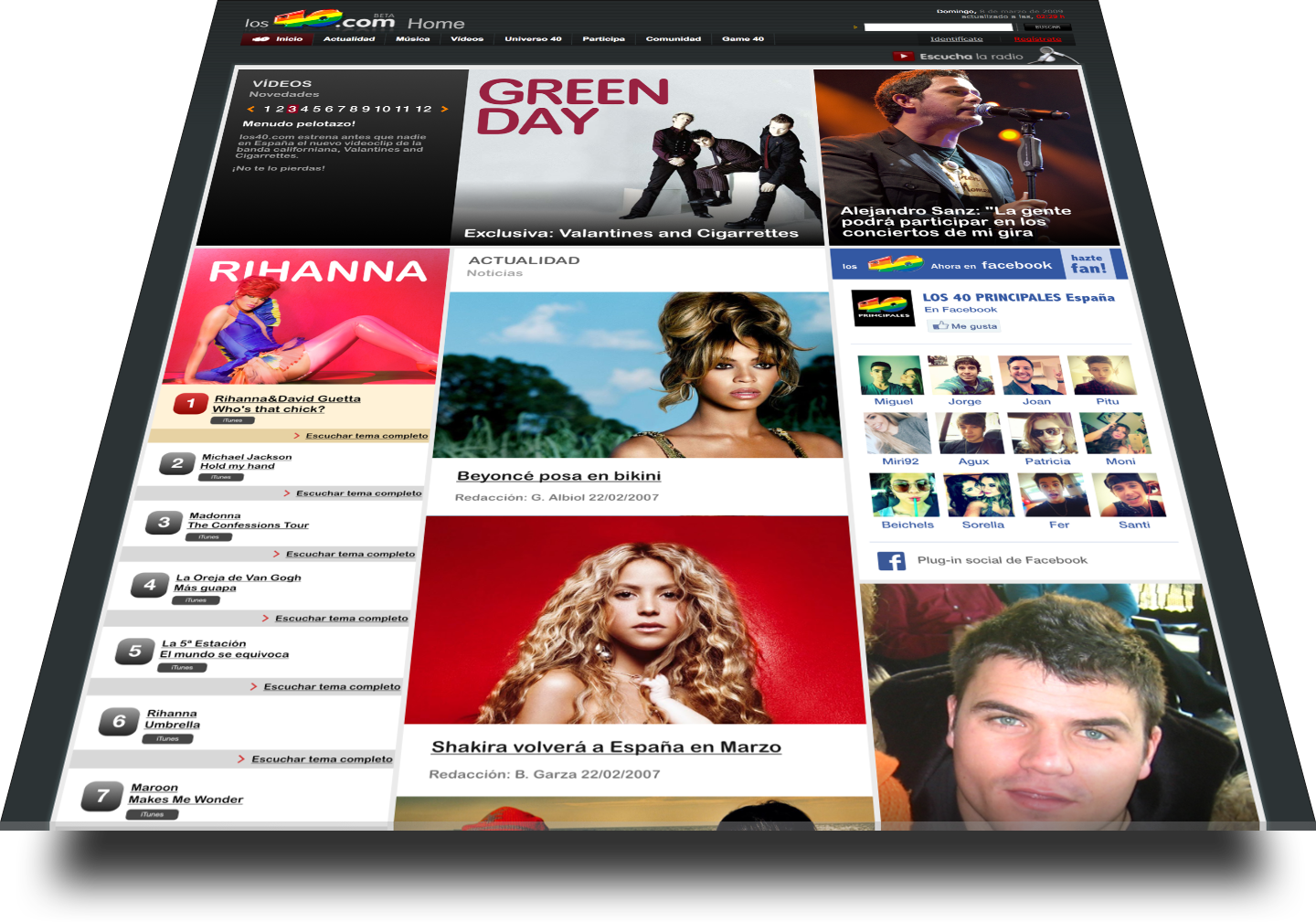Click iTunes button under Who's that chick?

tap(233, 420)
